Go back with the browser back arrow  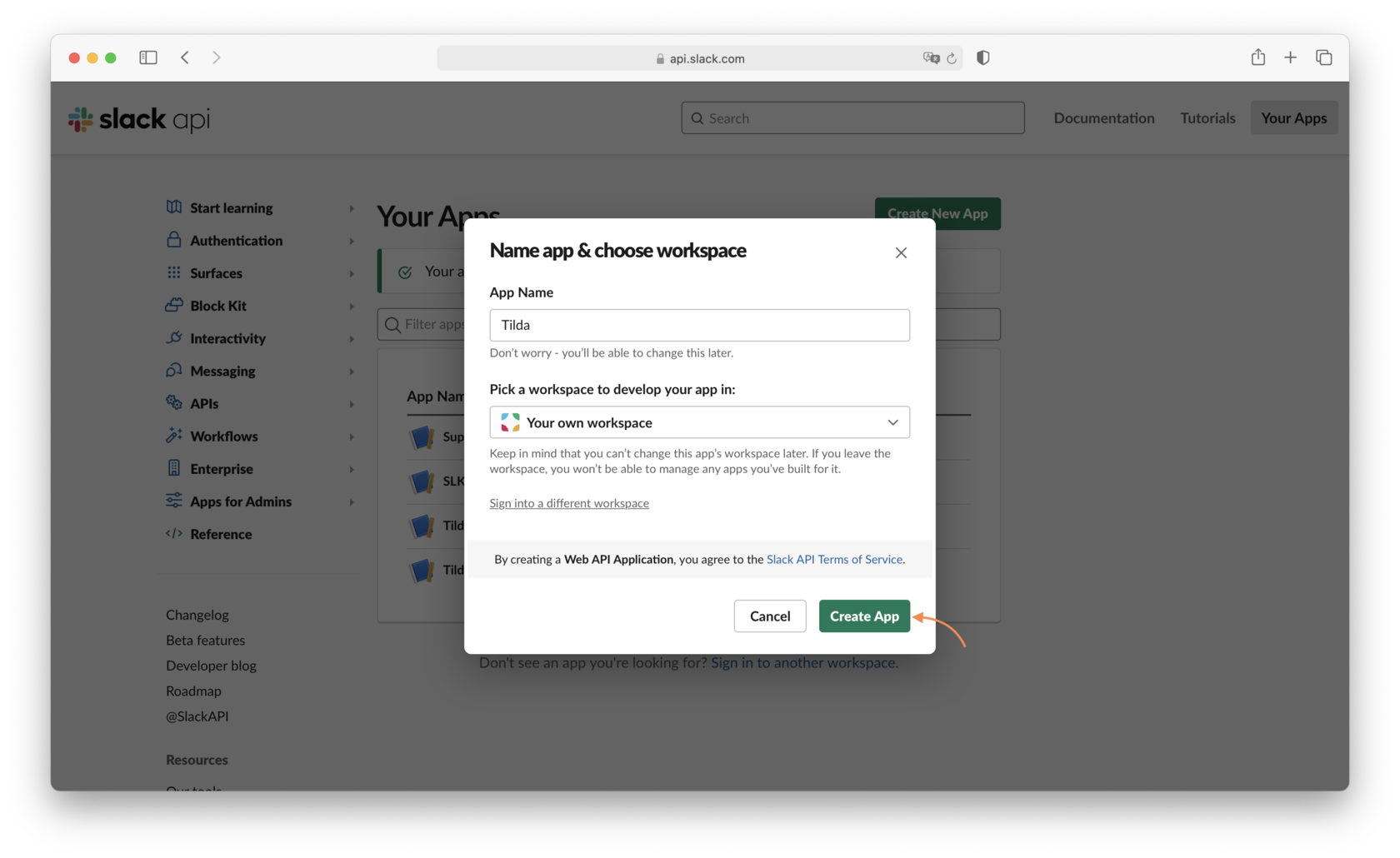(185, 57)
